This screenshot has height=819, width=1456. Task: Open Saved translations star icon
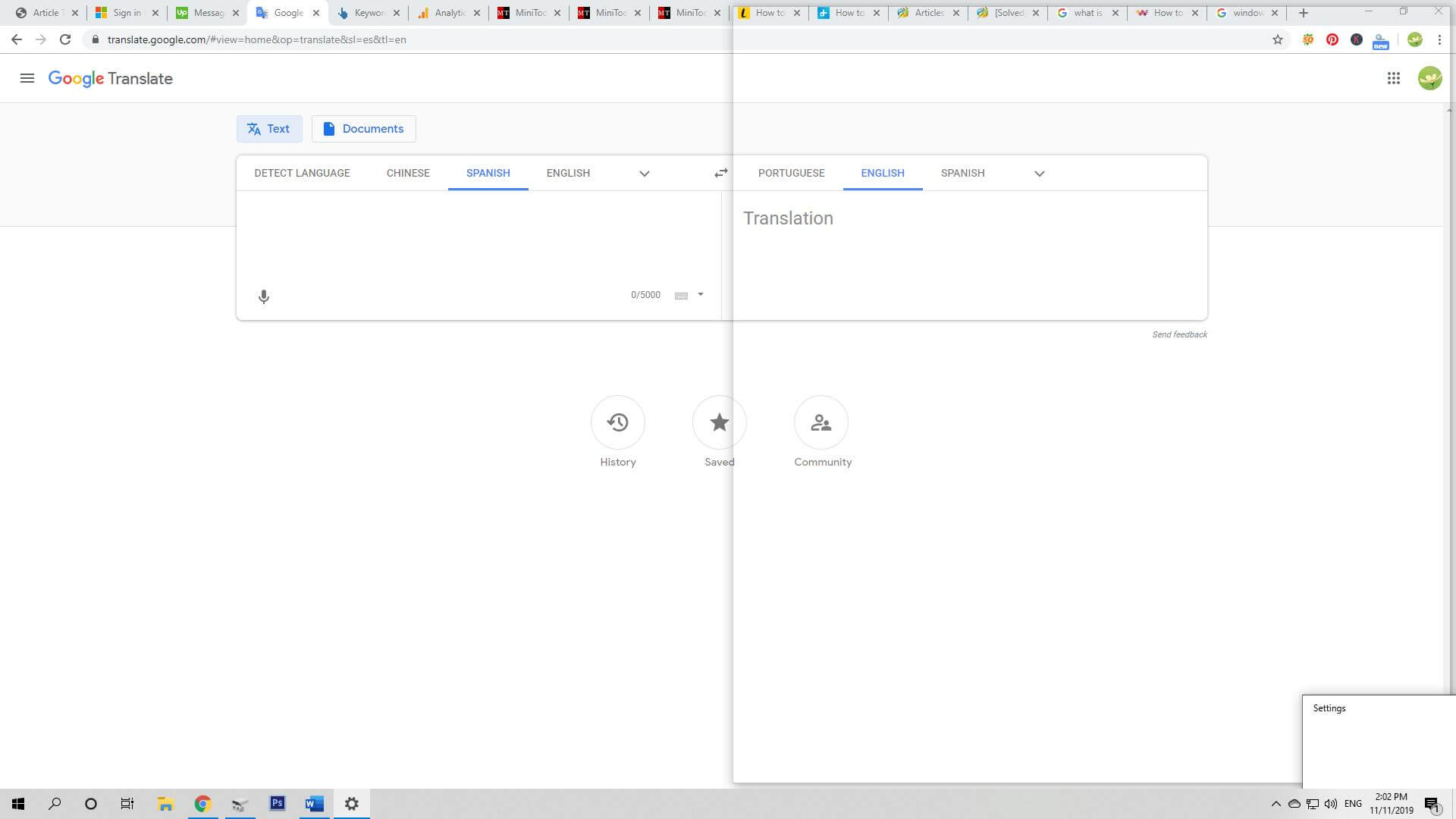(x=720, y=422)
